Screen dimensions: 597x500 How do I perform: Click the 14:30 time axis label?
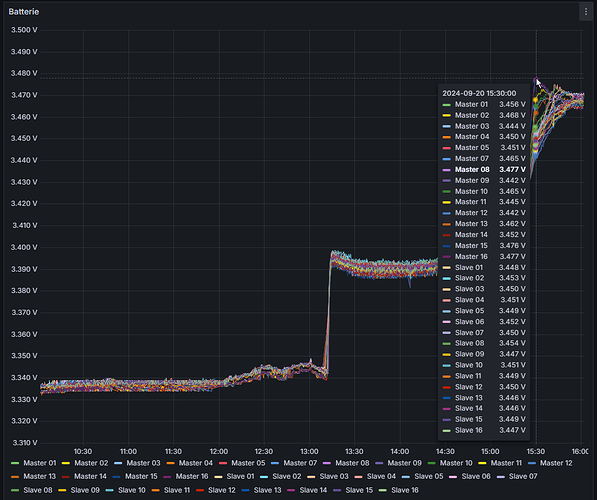(445, 451)
